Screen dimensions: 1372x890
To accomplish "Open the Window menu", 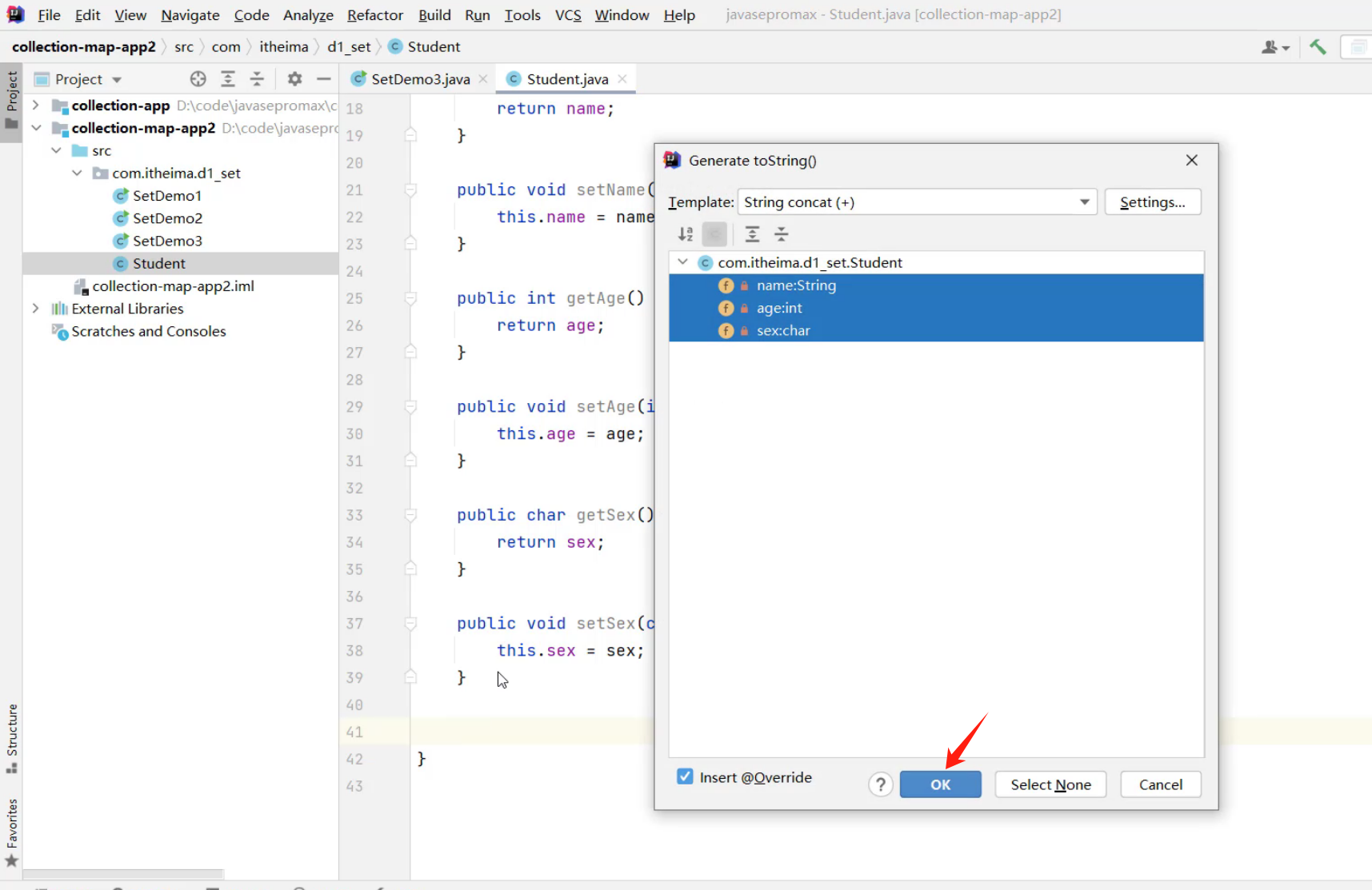I will [x=622, y=15].
